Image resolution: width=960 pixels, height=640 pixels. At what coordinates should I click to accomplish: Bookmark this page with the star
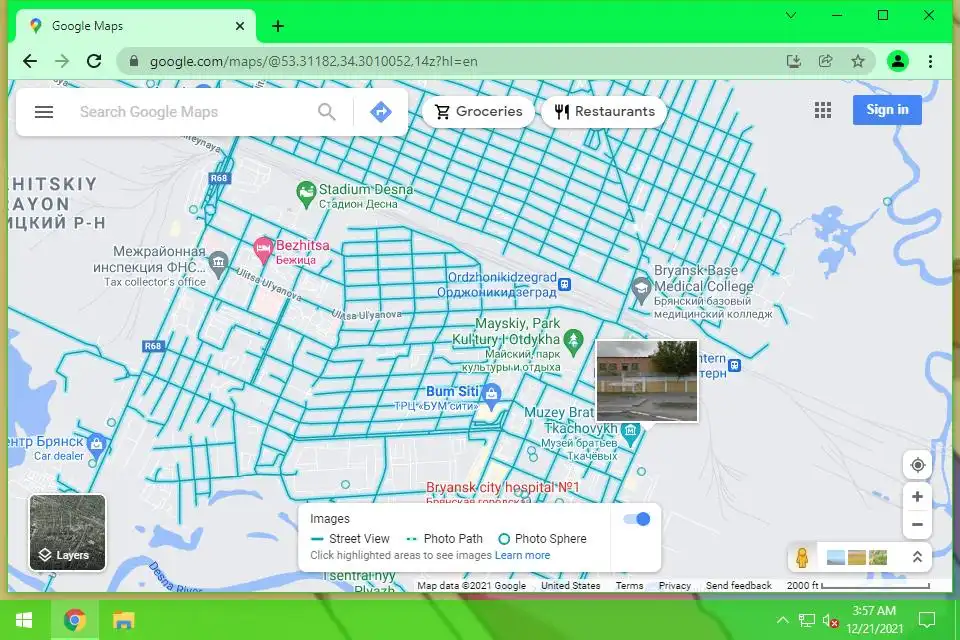[x=858, y=61]
